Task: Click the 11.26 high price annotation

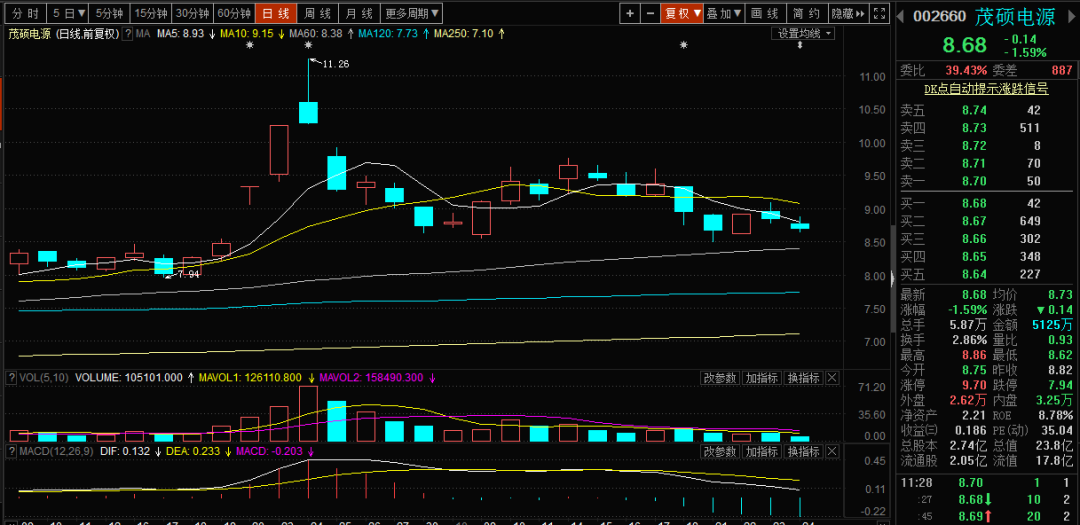Action: tap(335, 64)
